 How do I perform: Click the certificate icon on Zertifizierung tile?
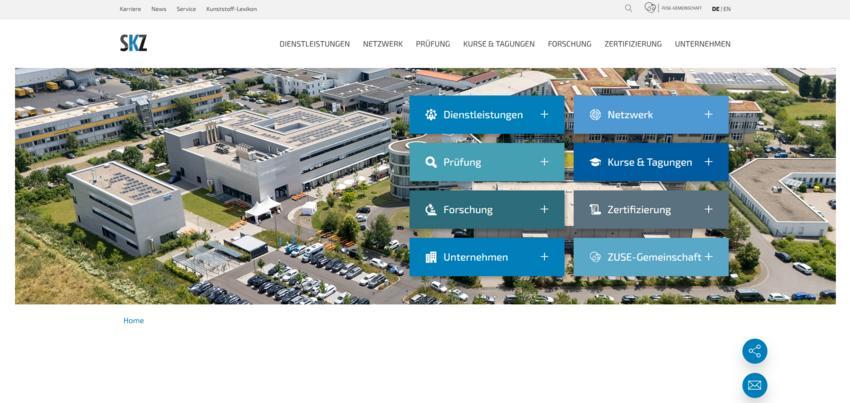click(595, 209)
